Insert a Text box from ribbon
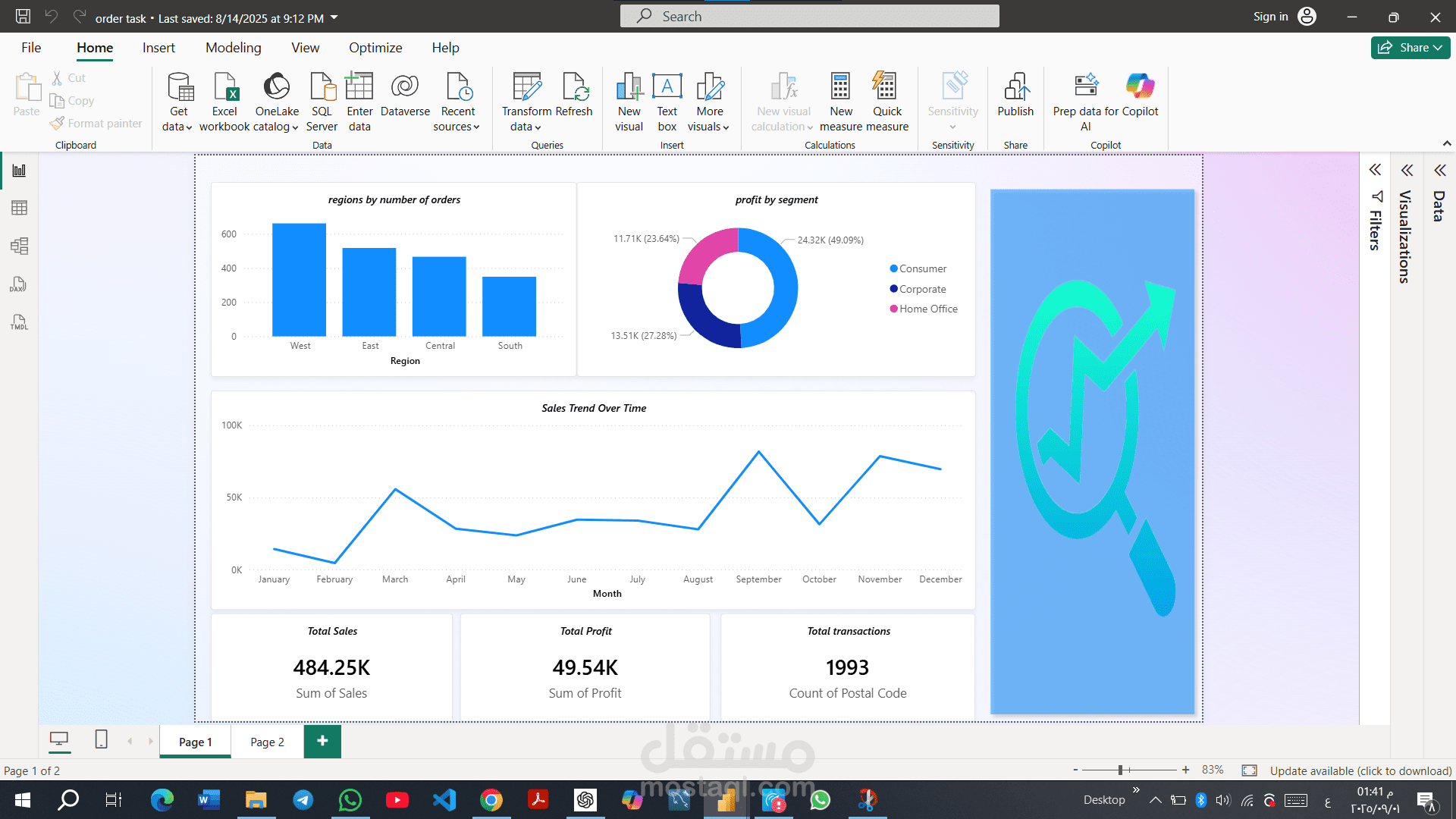 (667, 87)
